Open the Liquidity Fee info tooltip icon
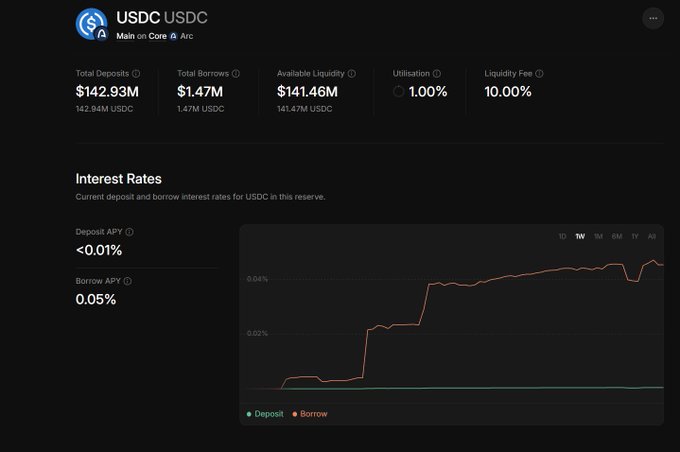This screenshot has width=680, height=452. 539,74
